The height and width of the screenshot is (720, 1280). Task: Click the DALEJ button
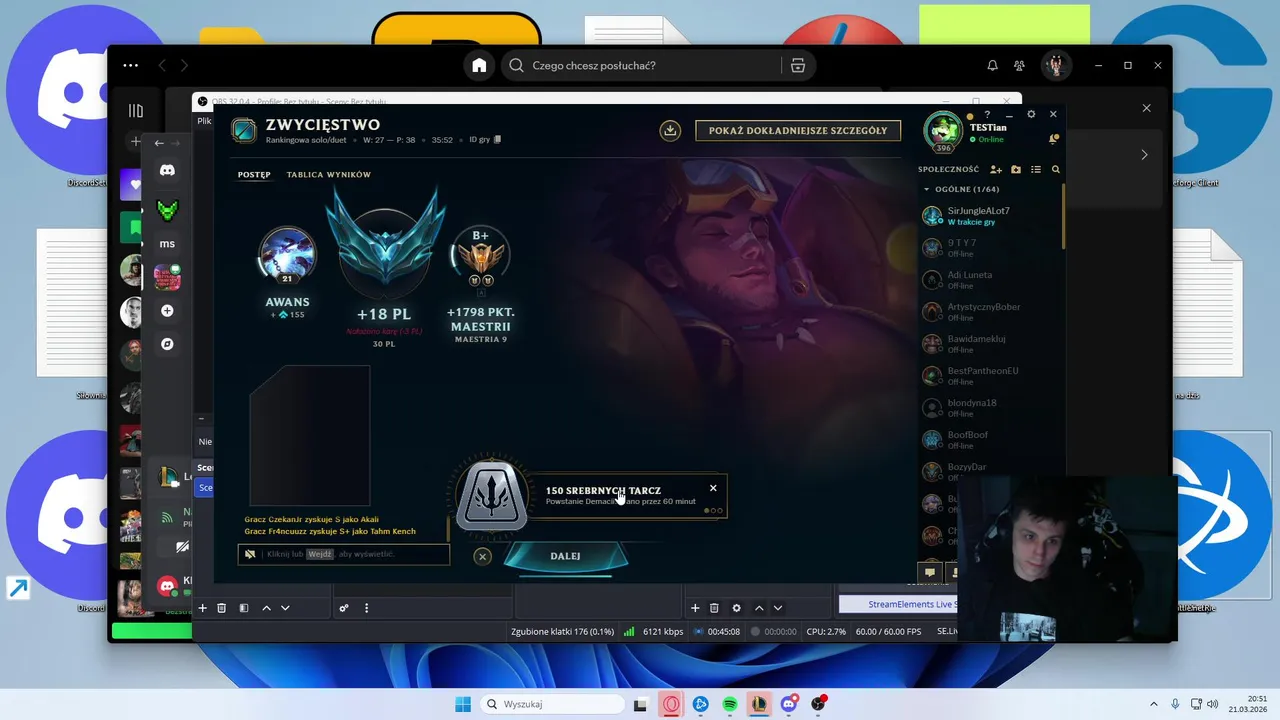(x=565, y=557)
